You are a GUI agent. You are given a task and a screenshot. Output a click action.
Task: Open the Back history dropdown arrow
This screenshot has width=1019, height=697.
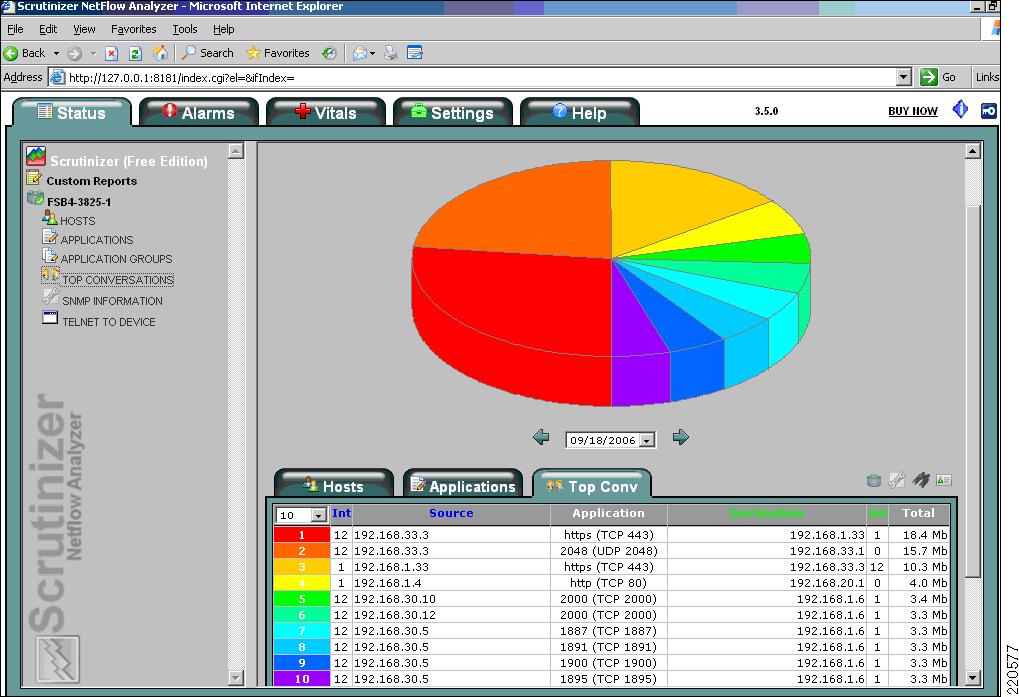(x=57, y=53)
